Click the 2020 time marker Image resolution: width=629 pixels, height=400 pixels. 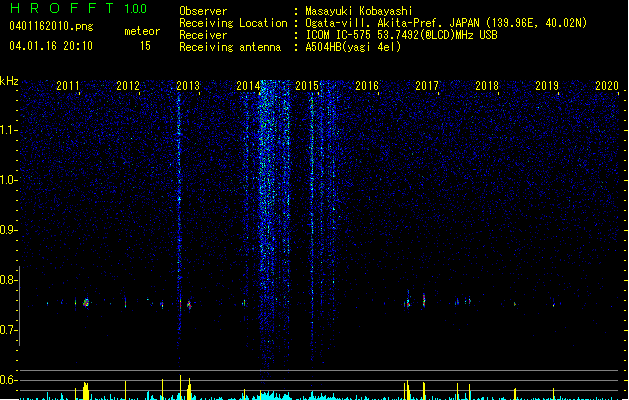607,86
